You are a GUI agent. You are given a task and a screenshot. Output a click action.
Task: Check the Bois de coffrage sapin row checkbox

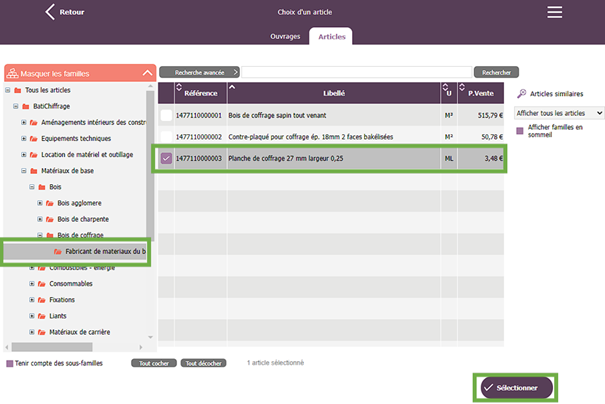(x=166, y=115)
